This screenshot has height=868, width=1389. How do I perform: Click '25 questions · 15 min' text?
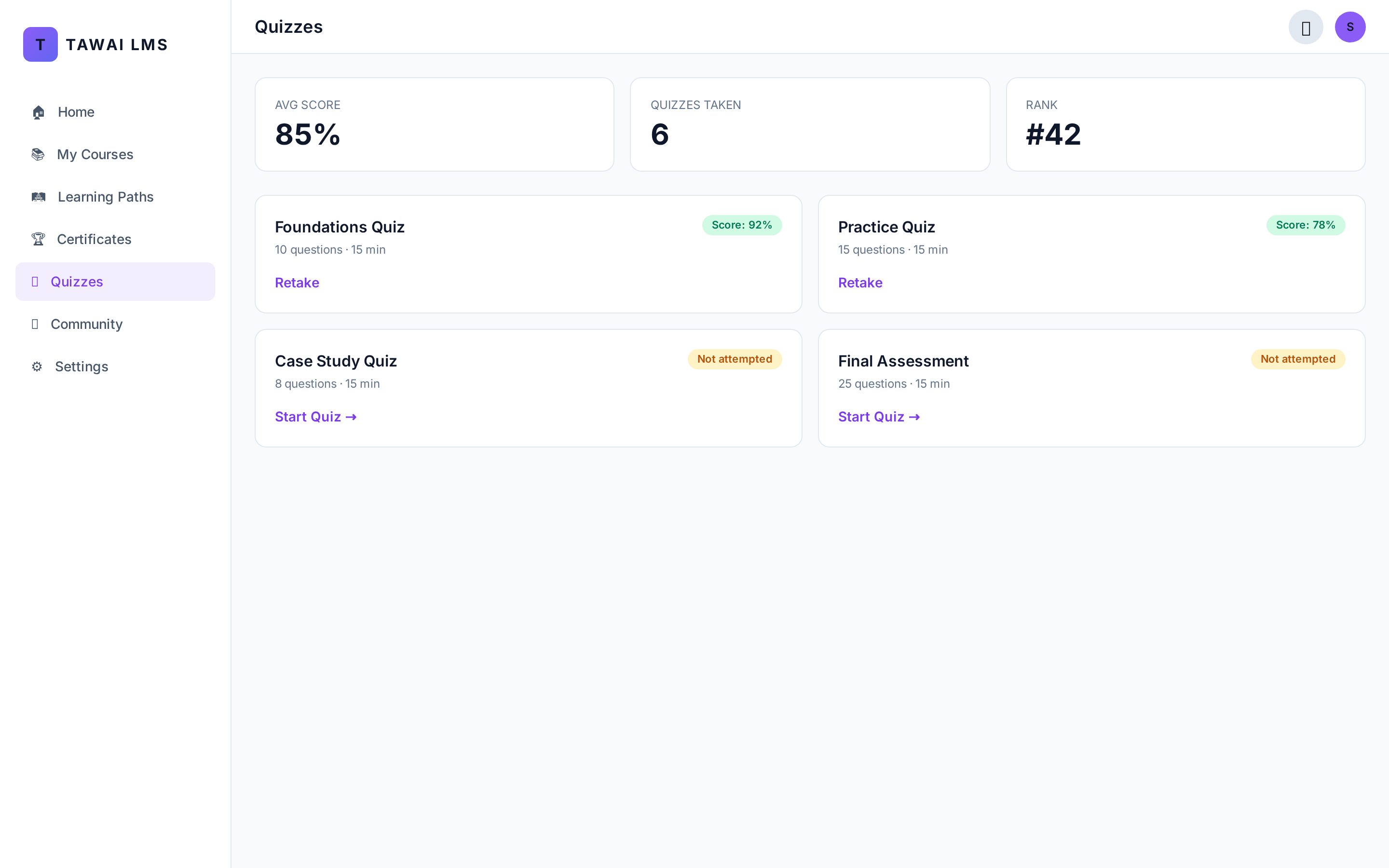point(894,384)
